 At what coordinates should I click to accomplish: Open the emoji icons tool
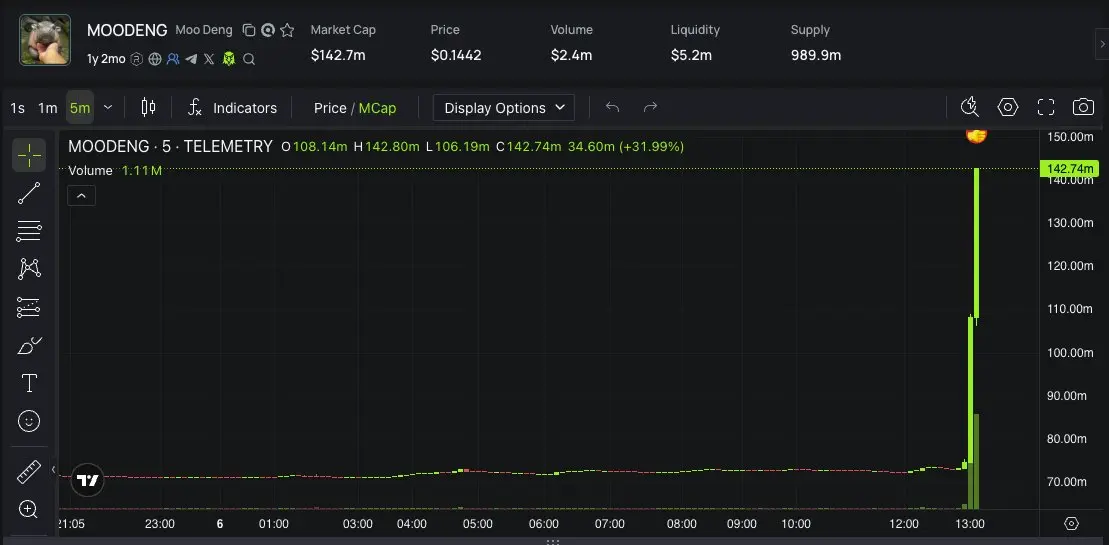coord(29,422)
